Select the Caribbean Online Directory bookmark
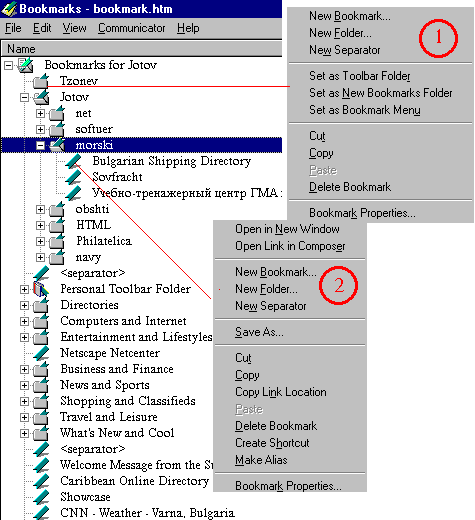The image size is (475, 520). [135, 481]
